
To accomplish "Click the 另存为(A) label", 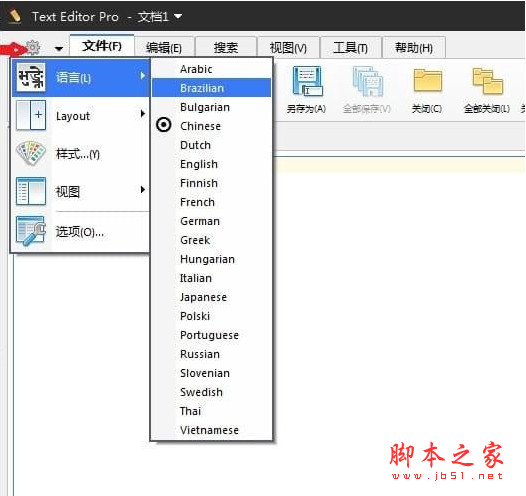I will pos(306,109).
